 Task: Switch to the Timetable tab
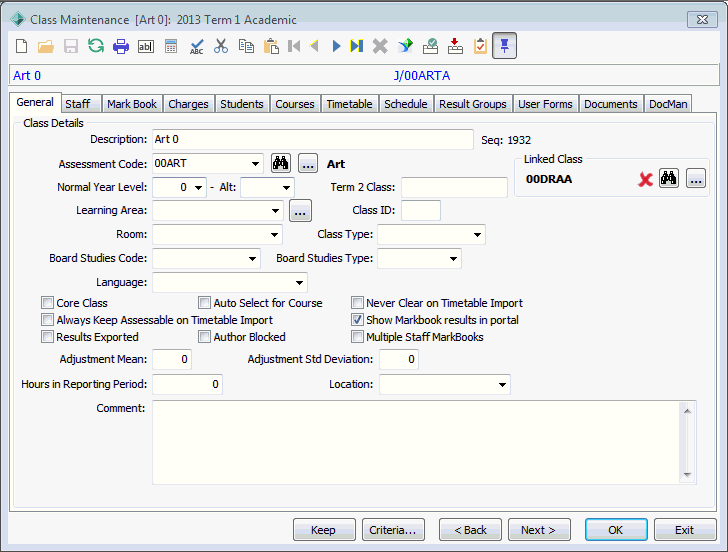(349, 104)
